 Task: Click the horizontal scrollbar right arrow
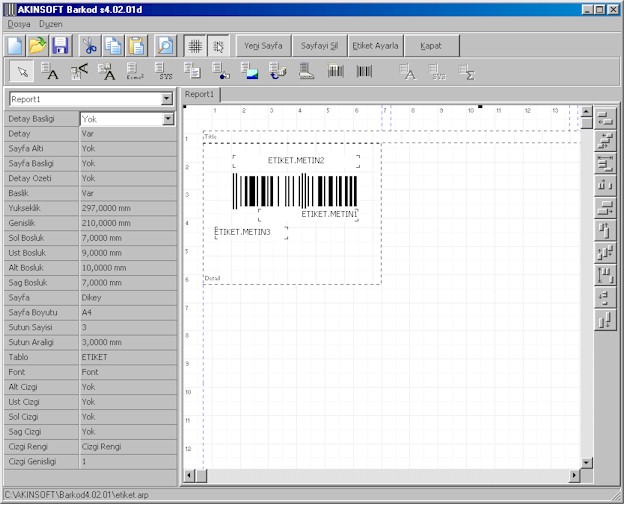(x=574, y=475)
